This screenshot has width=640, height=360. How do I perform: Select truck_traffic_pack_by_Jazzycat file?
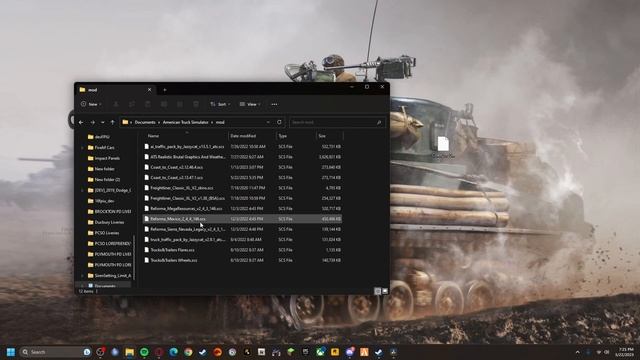click(242, 240)
